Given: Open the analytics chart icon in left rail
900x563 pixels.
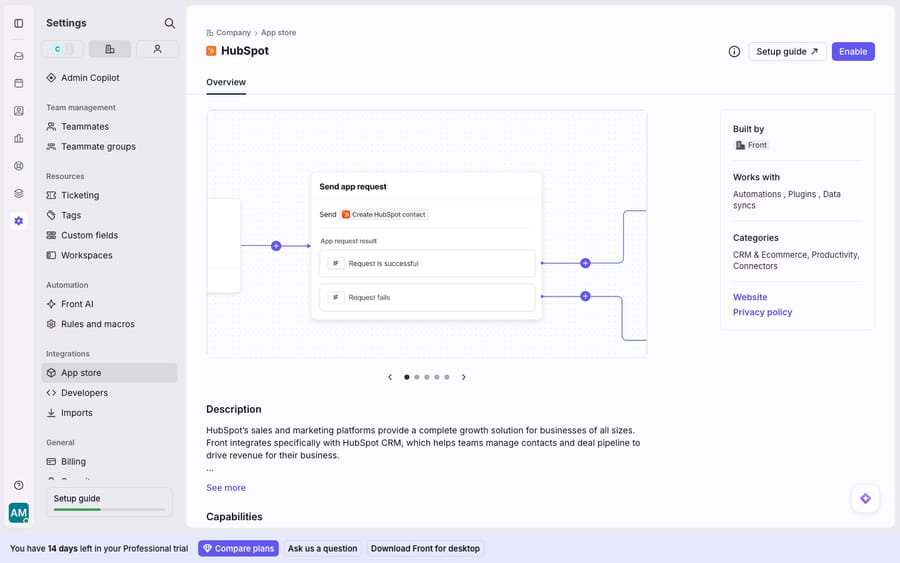Looking at the screenshot, I should [19, 138].
